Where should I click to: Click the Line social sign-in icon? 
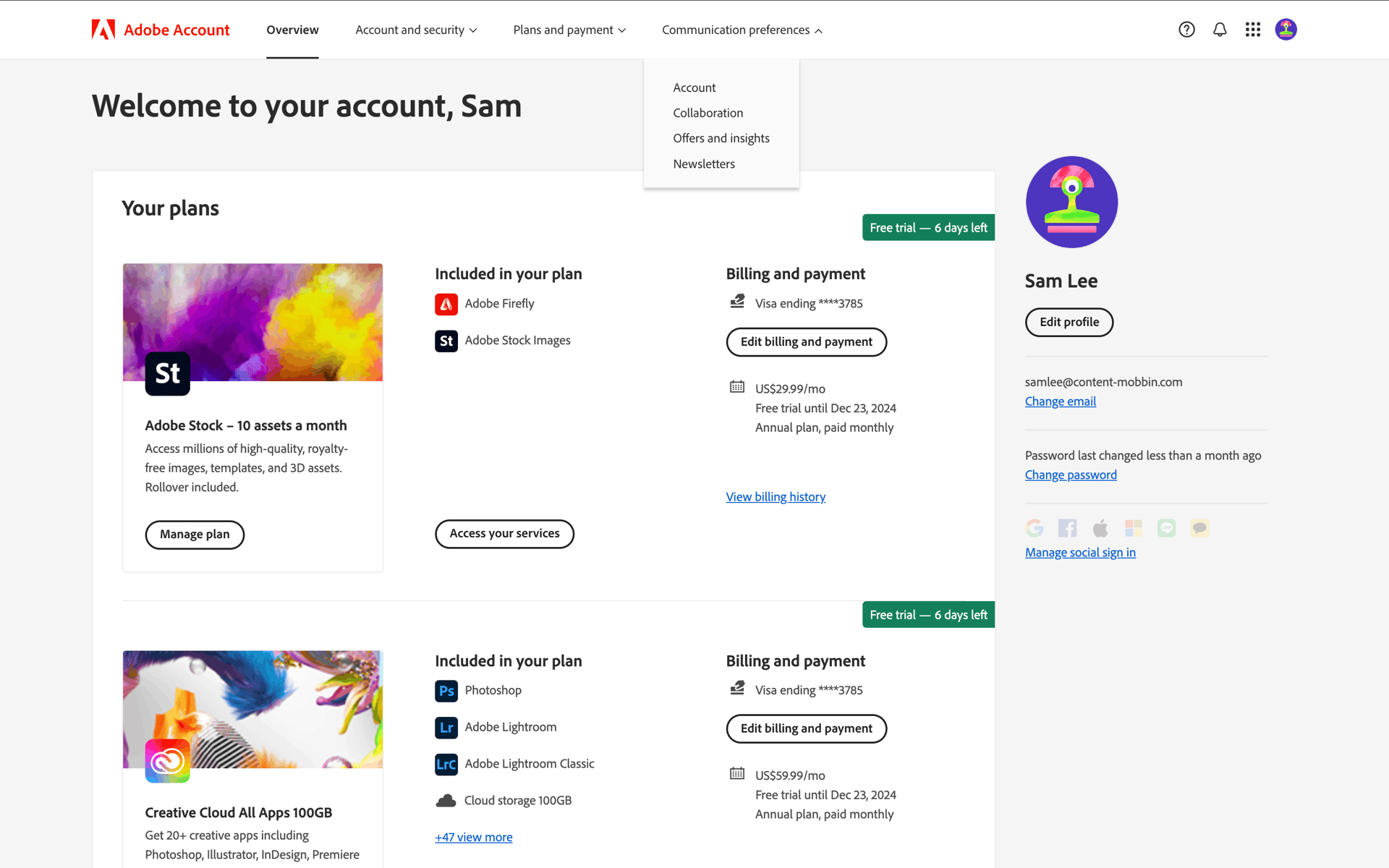[1166, 528]
